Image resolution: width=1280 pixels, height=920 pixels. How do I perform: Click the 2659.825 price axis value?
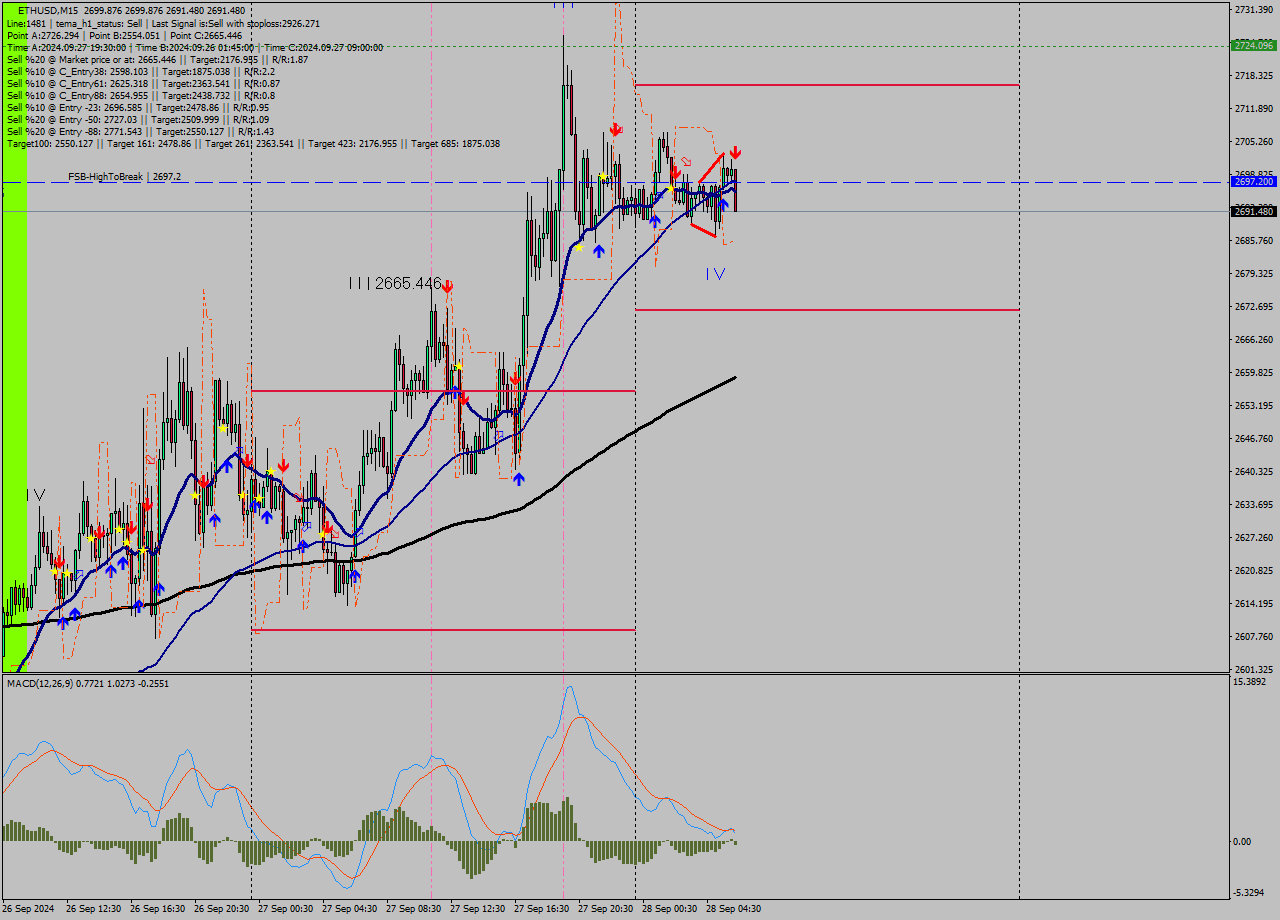click(1254, 372)
